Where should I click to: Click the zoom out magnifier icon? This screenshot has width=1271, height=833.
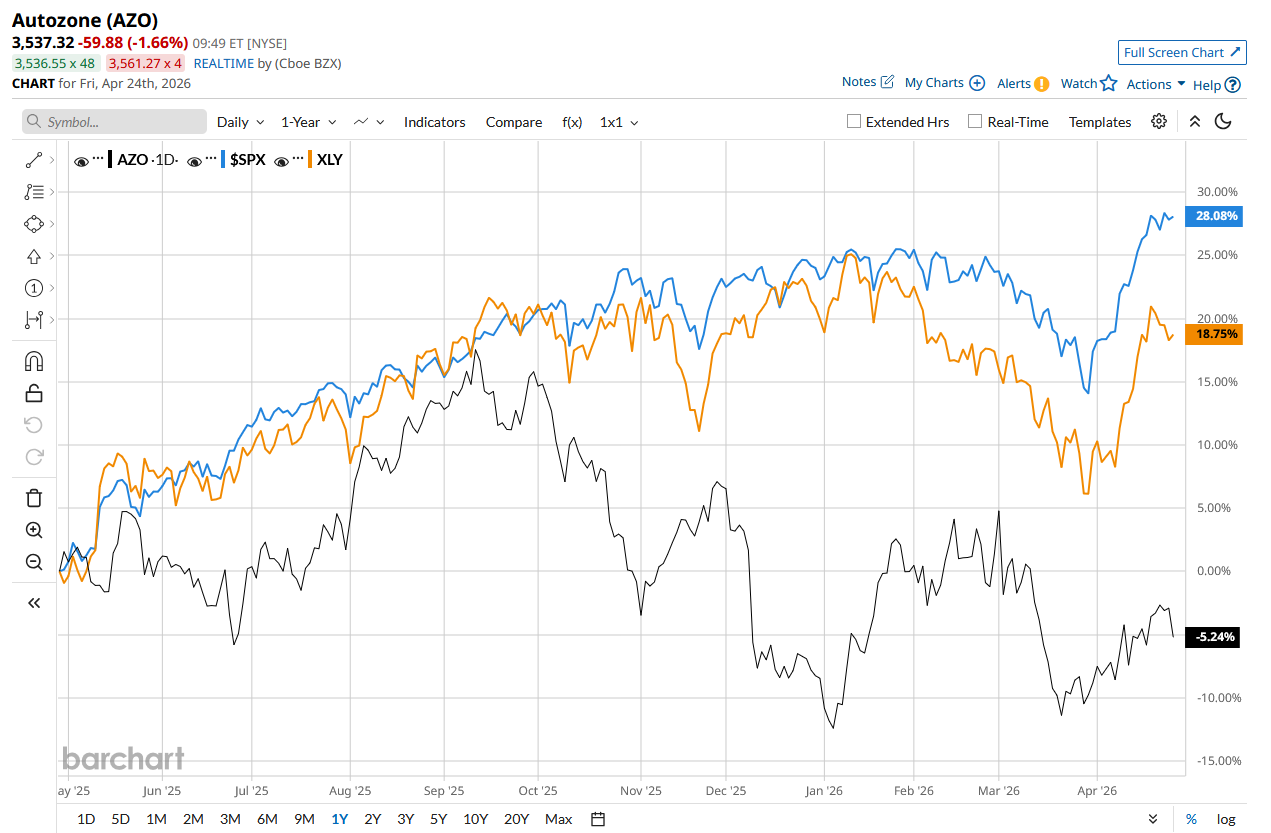point(33,562)
